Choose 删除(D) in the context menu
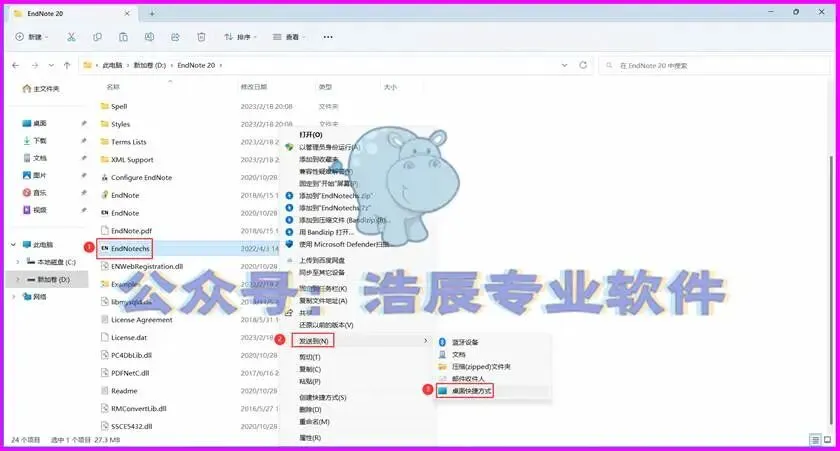The width and height of the screenshot is (840, 451). pyautogui.click(x=310, y=410)
